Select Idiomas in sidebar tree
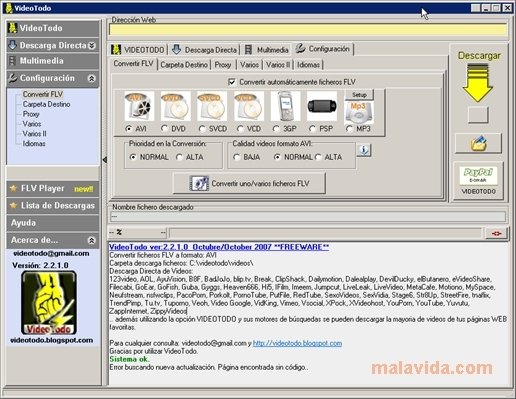The width and height of the screenshot is (516, 399). (34, 144)
